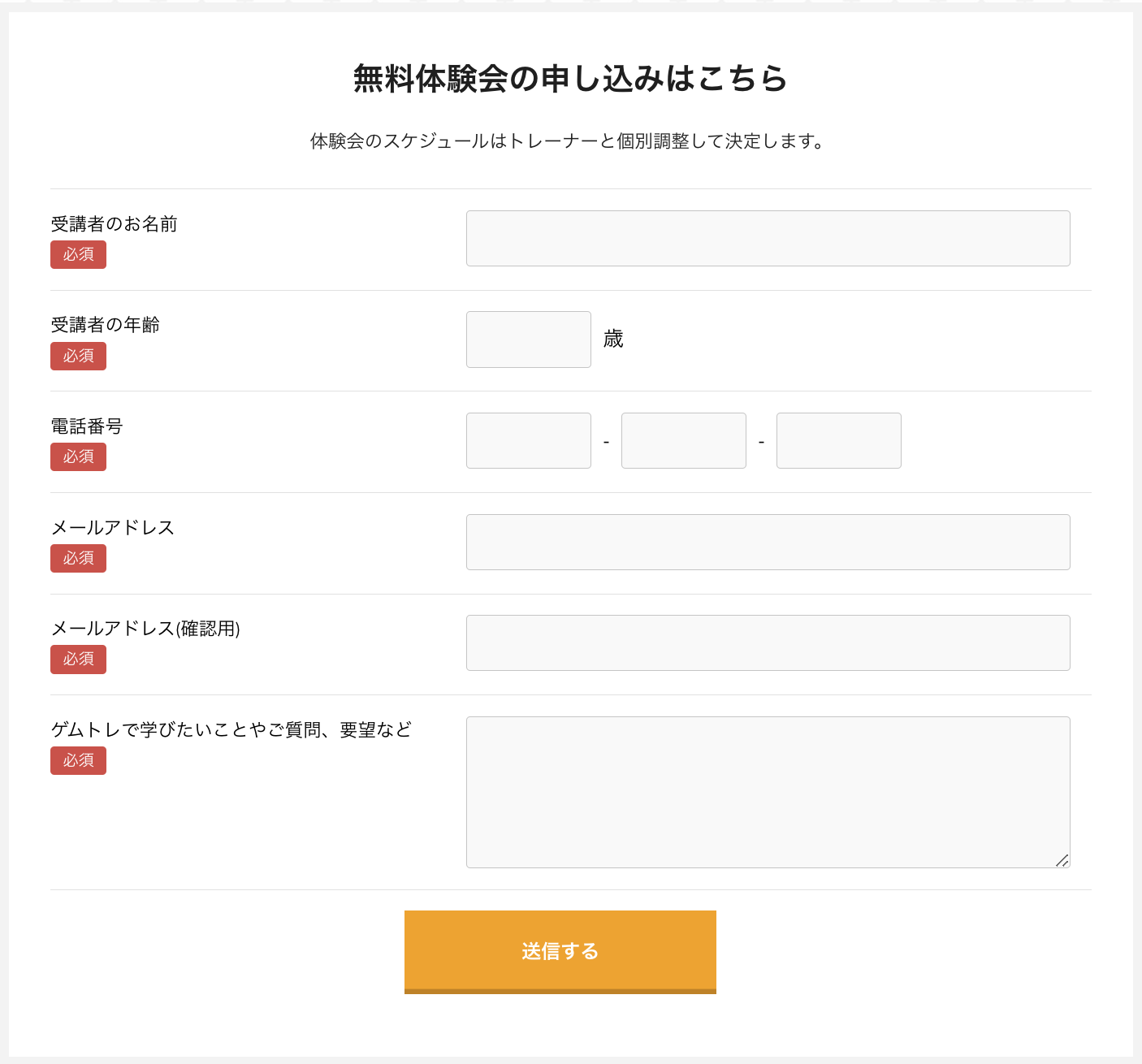Select the middle 電話番号 input box

click(684, 440)
